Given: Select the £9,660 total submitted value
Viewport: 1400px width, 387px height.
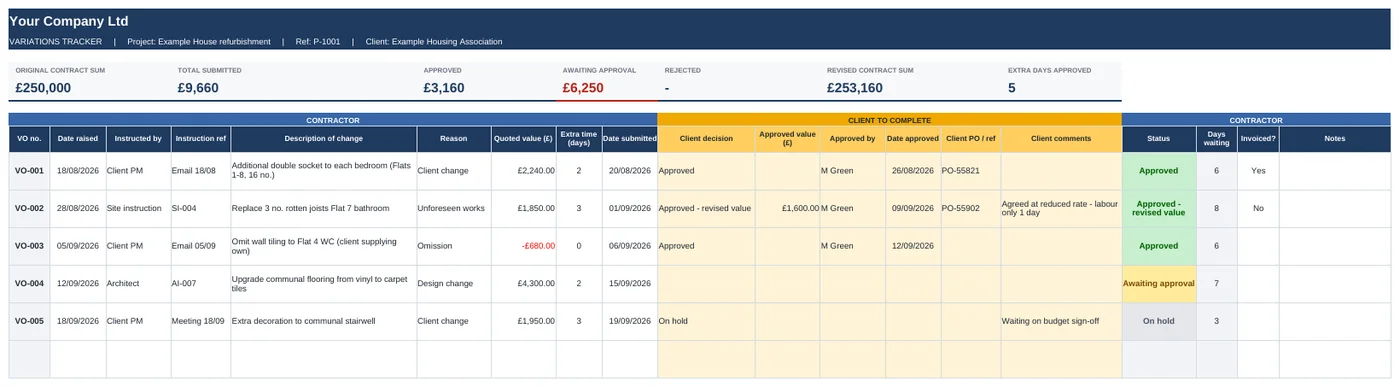Looking at the screenshot, I should point(198,88).
